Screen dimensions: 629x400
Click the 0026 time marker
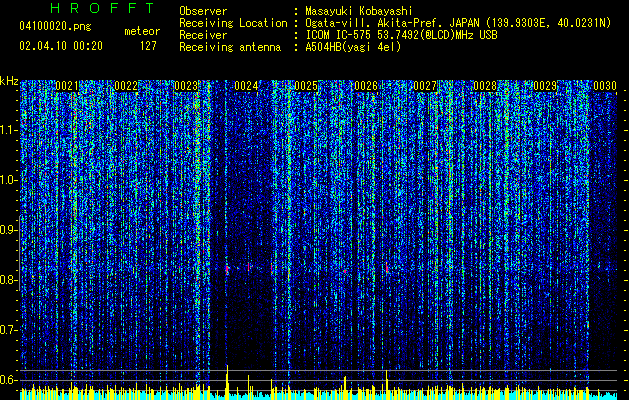pyautogui.click(x=366, y=86)
